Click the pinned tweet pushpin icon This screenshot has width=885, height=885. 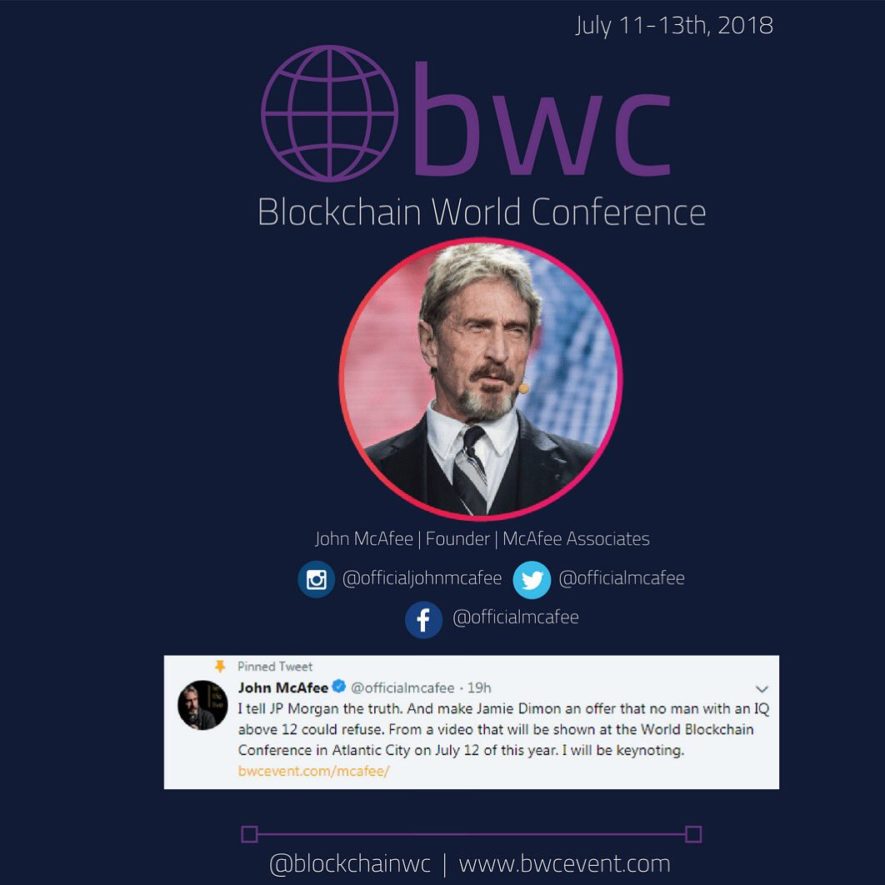[x=220, y=666]
